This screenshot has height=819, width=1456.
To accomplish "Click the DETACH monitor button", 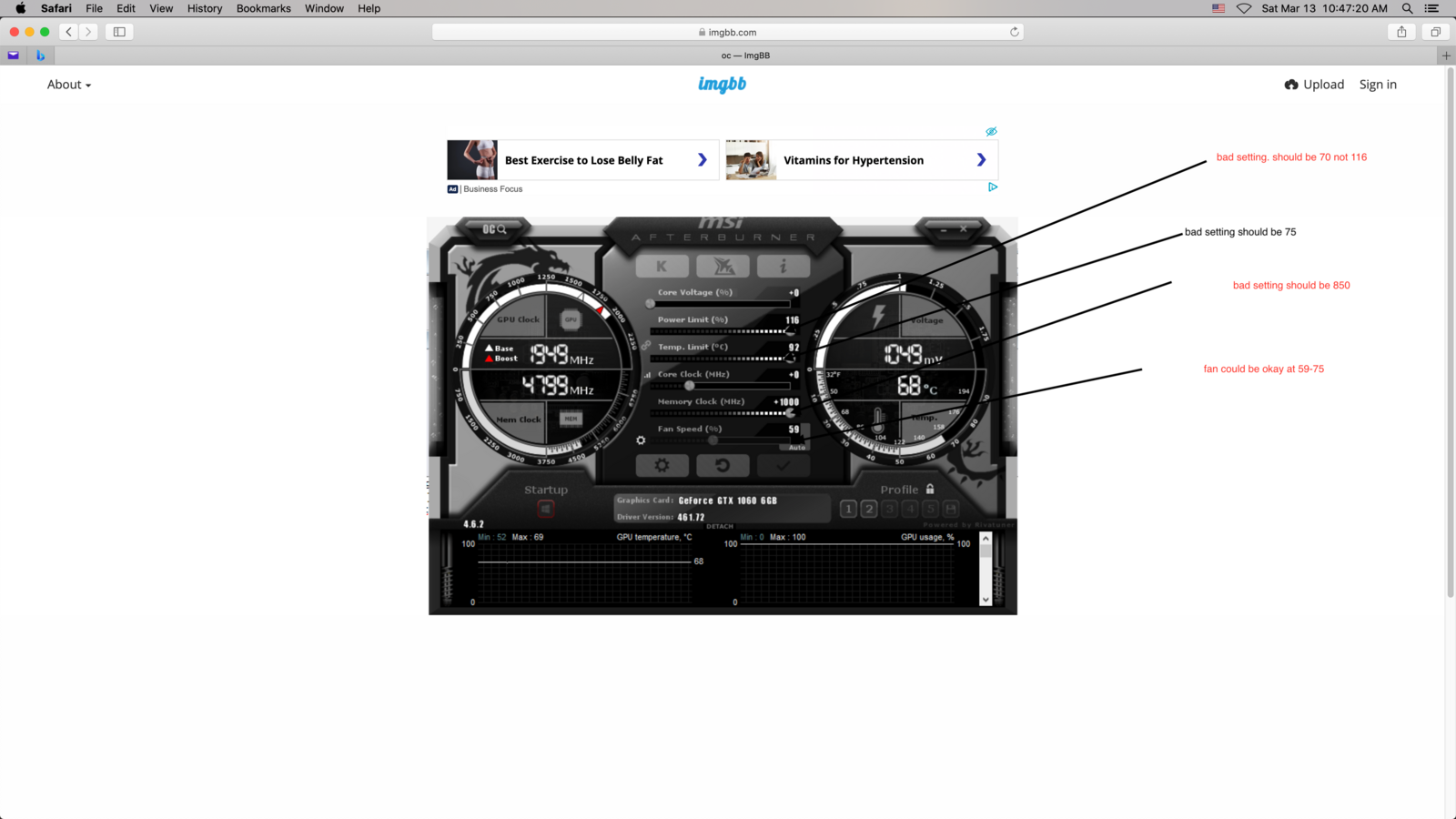I will point(720,526).
